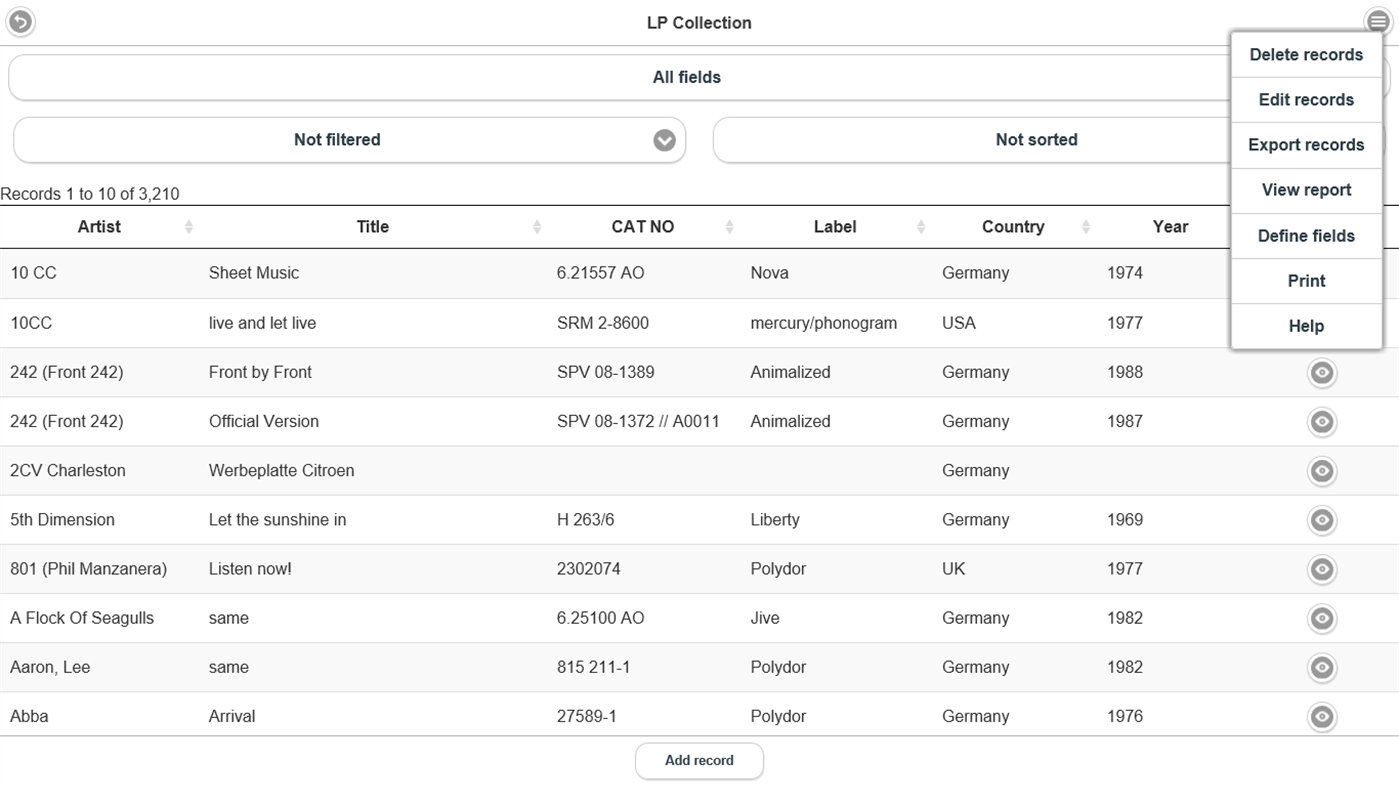
Task: Click the view icon for Let the sunshine in
Action: pos(1321,520)
